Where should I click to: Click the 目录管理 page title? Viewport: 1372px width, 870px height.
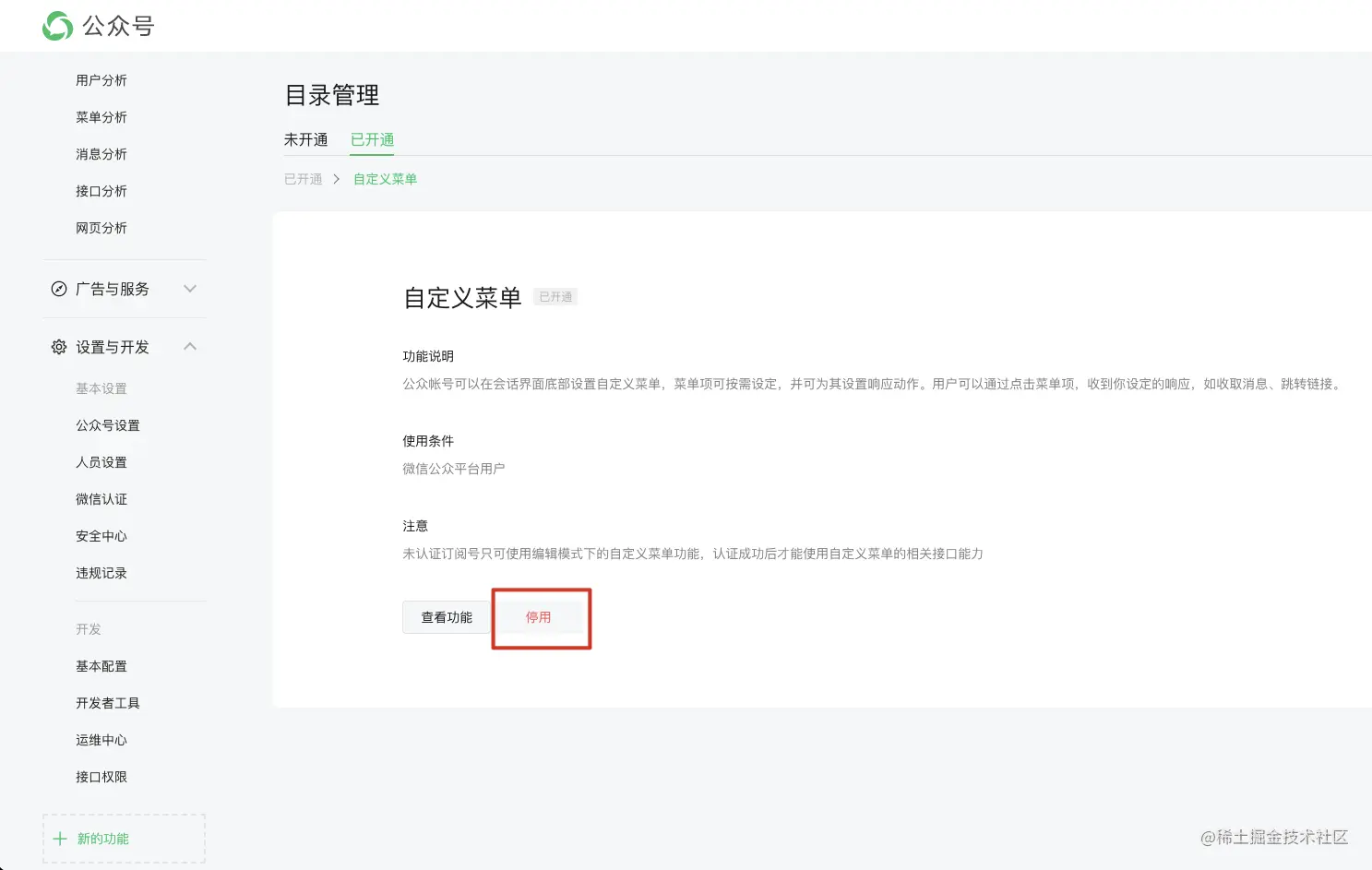[332, 95]
